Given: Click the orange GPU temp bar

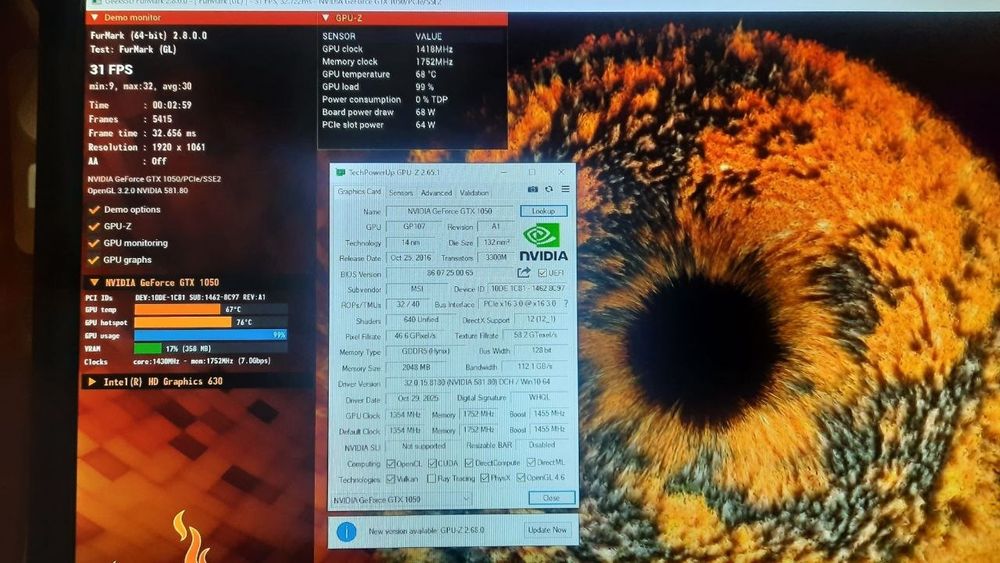Looking at the screenshot, I should (177, 310).
